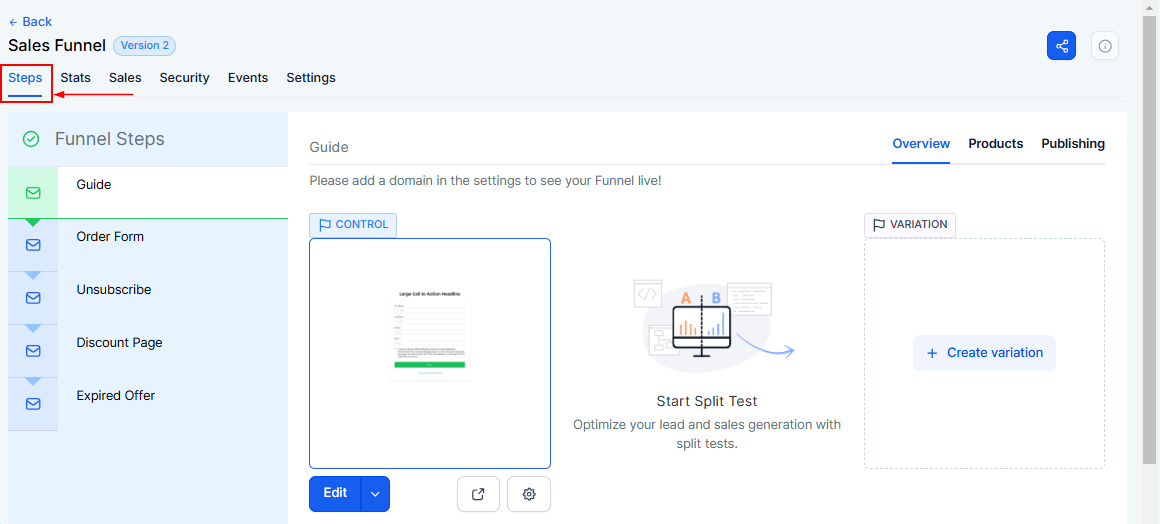Go to the Security tab
This screenshot has width=1160, height=524.
(184, 78)
